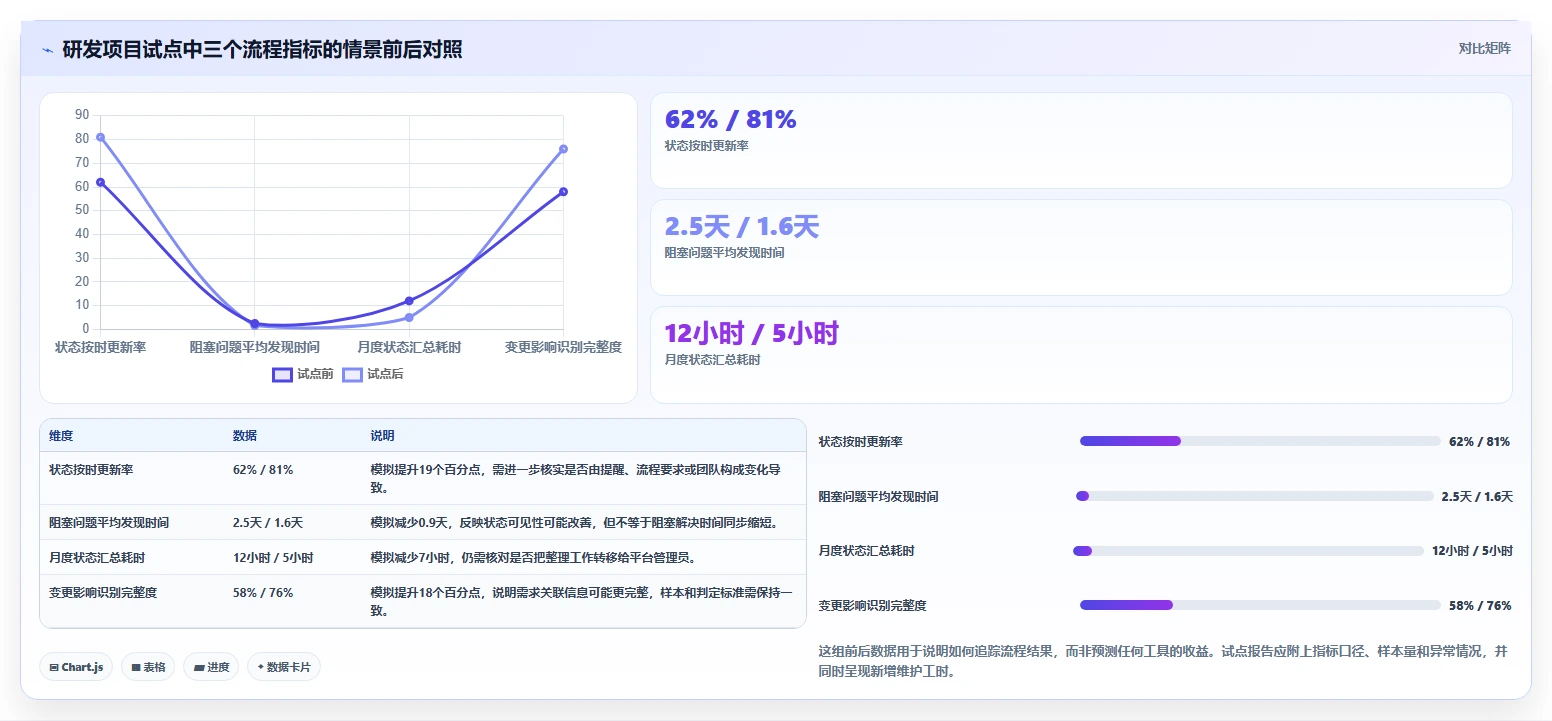Click the lightning icon beside the dashboard title

coord(47,50)
